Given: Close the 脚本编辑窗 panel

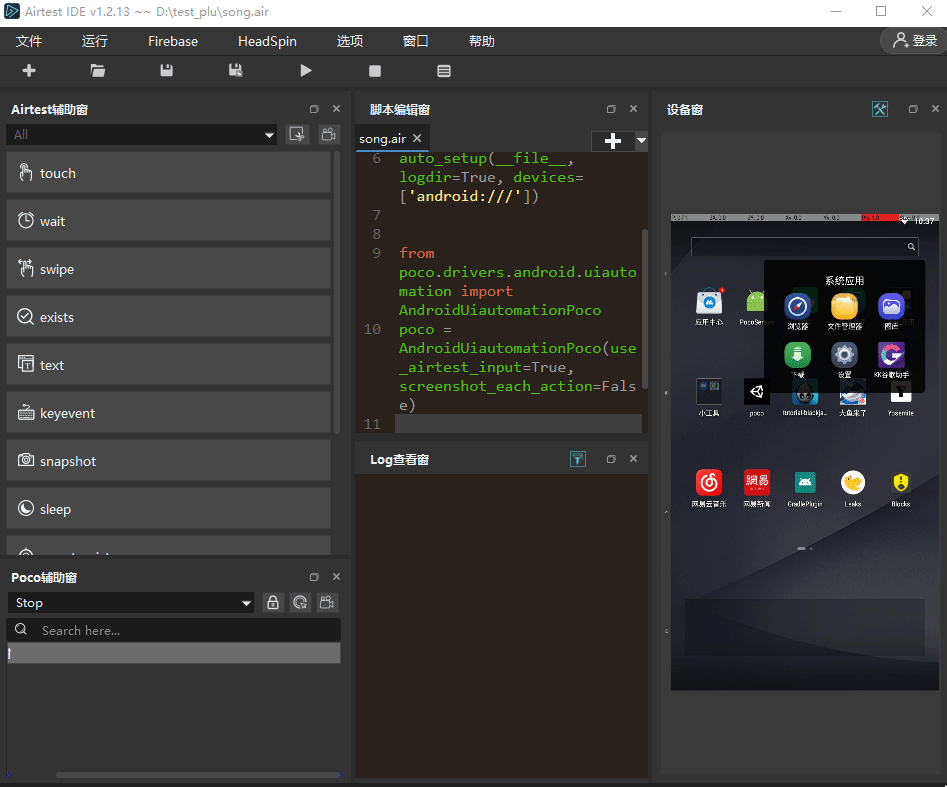Looking at the screenshot, I should tap(634, 109).
